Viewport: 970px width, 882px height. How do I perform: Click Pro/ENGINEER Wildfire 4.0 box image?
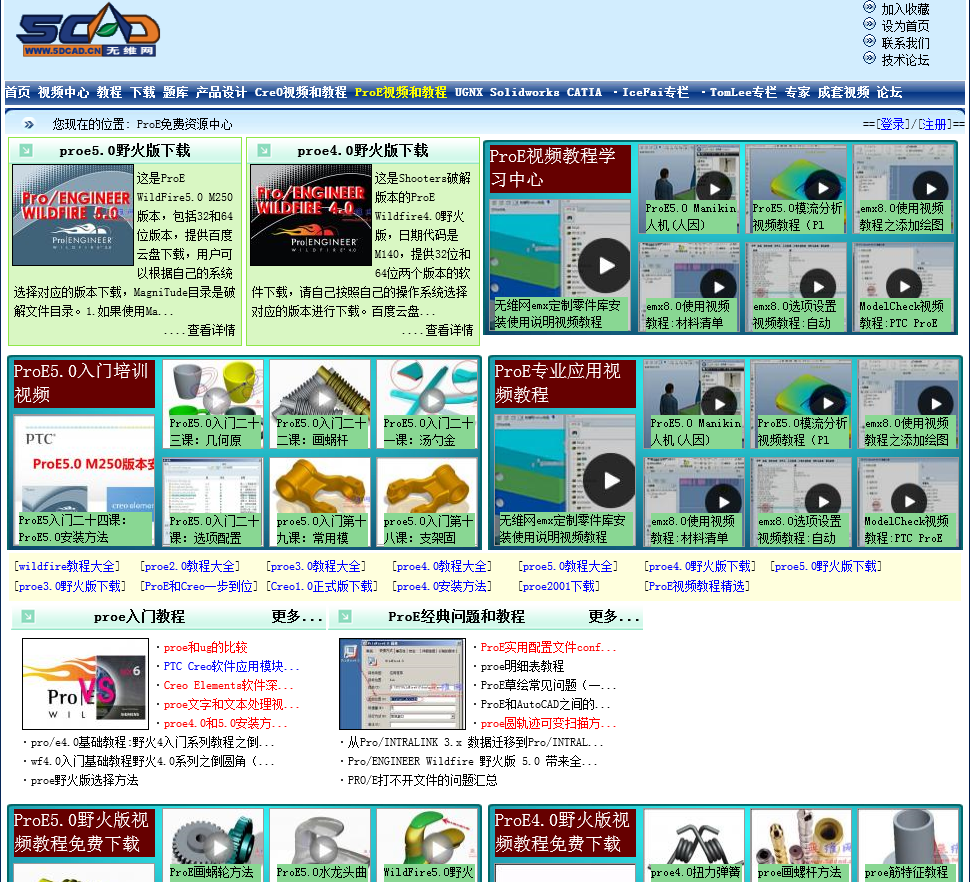(311, 215)
